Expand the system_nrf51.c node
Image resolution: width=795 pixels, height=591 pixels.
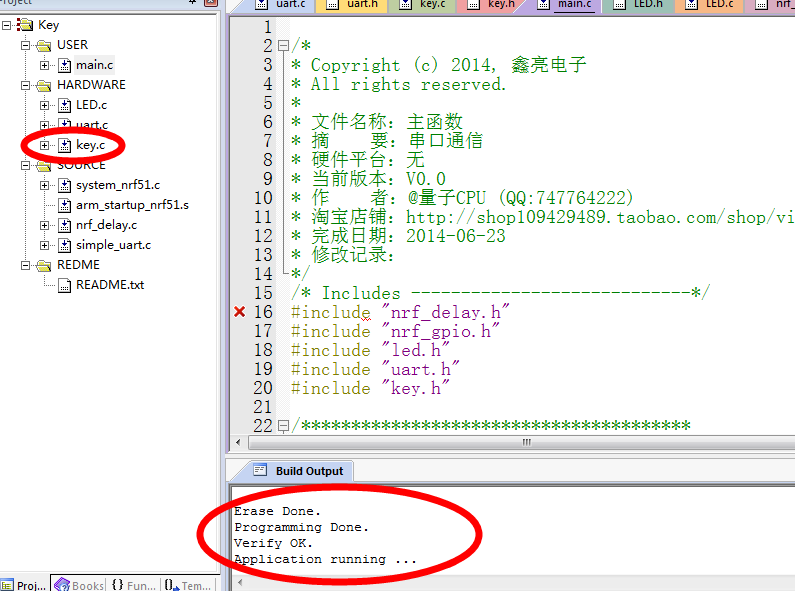tap(45, 185)
